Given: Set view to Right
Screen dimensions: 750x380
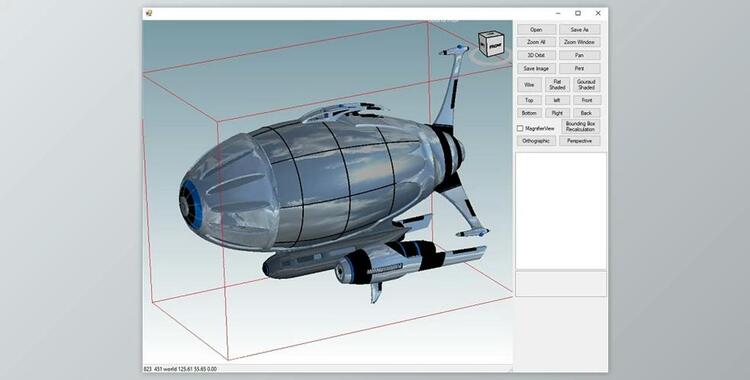Looking at the screenshot, I should tap(557, 113).
